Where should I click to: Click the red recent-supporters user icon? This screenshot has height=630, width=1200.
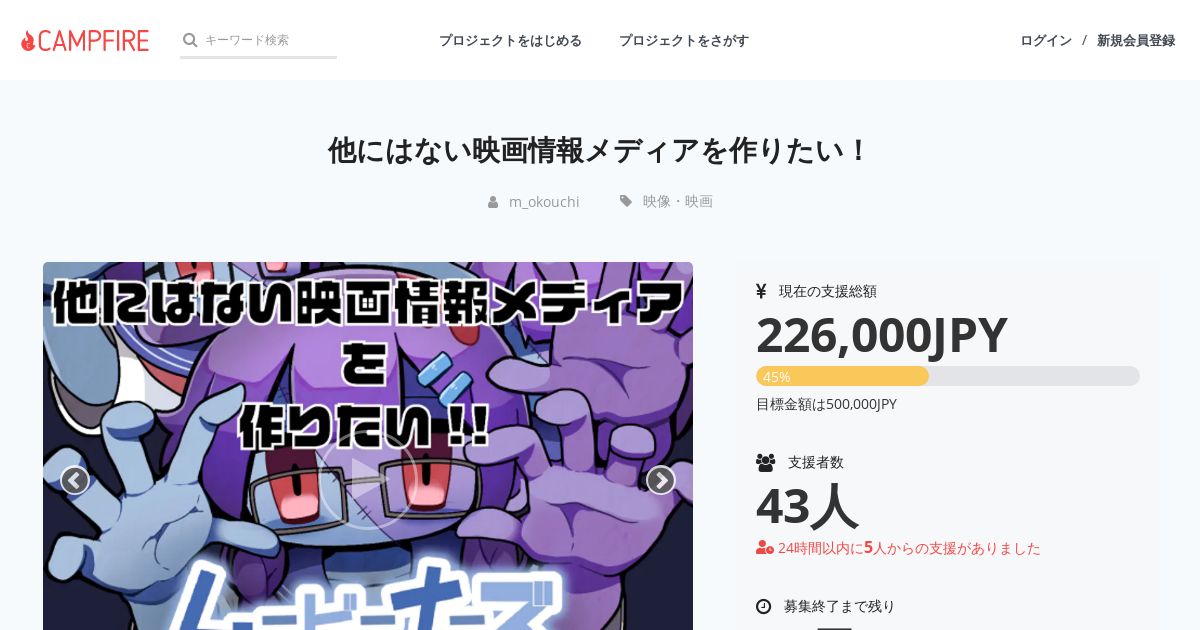(765, 547)
